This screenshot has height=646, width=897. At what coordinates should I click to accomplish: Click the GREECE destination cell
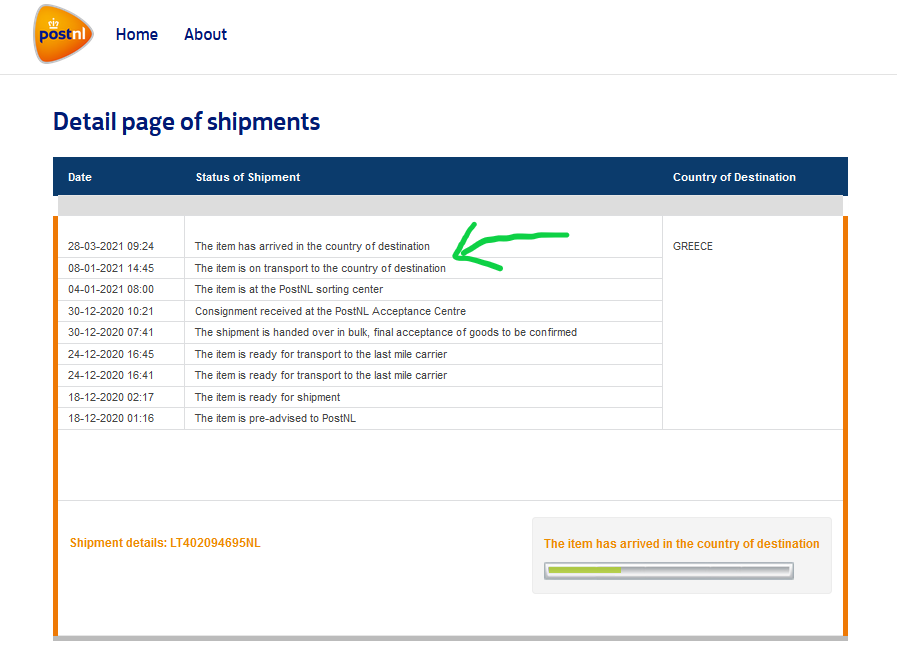pyautogui.click(x=693, y=247)
